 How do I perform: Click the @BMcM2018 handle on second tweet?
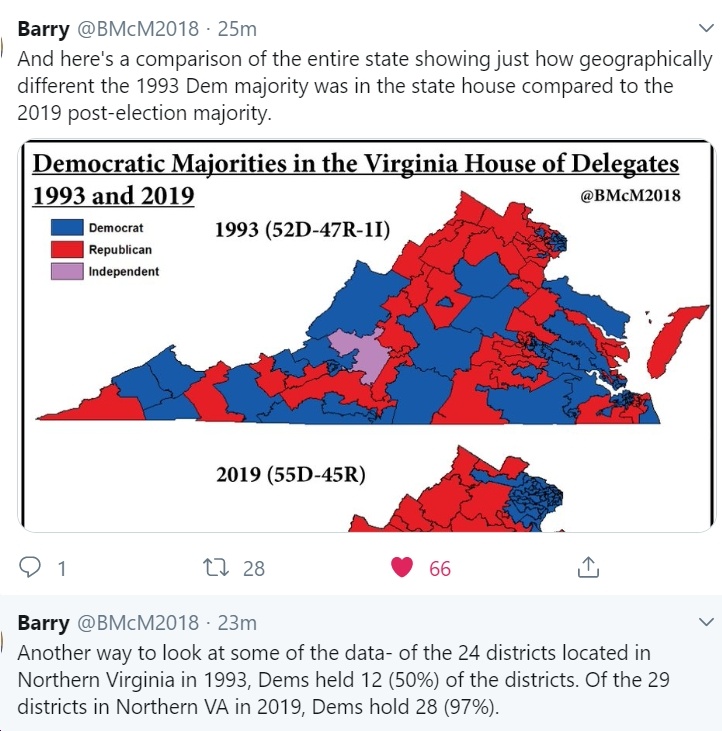click(138, 622)
